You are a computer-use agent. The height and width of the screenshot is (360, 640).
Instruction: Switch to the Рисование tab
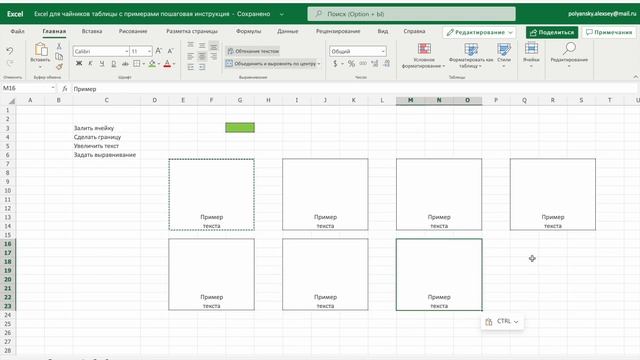[x=133, y=31]
